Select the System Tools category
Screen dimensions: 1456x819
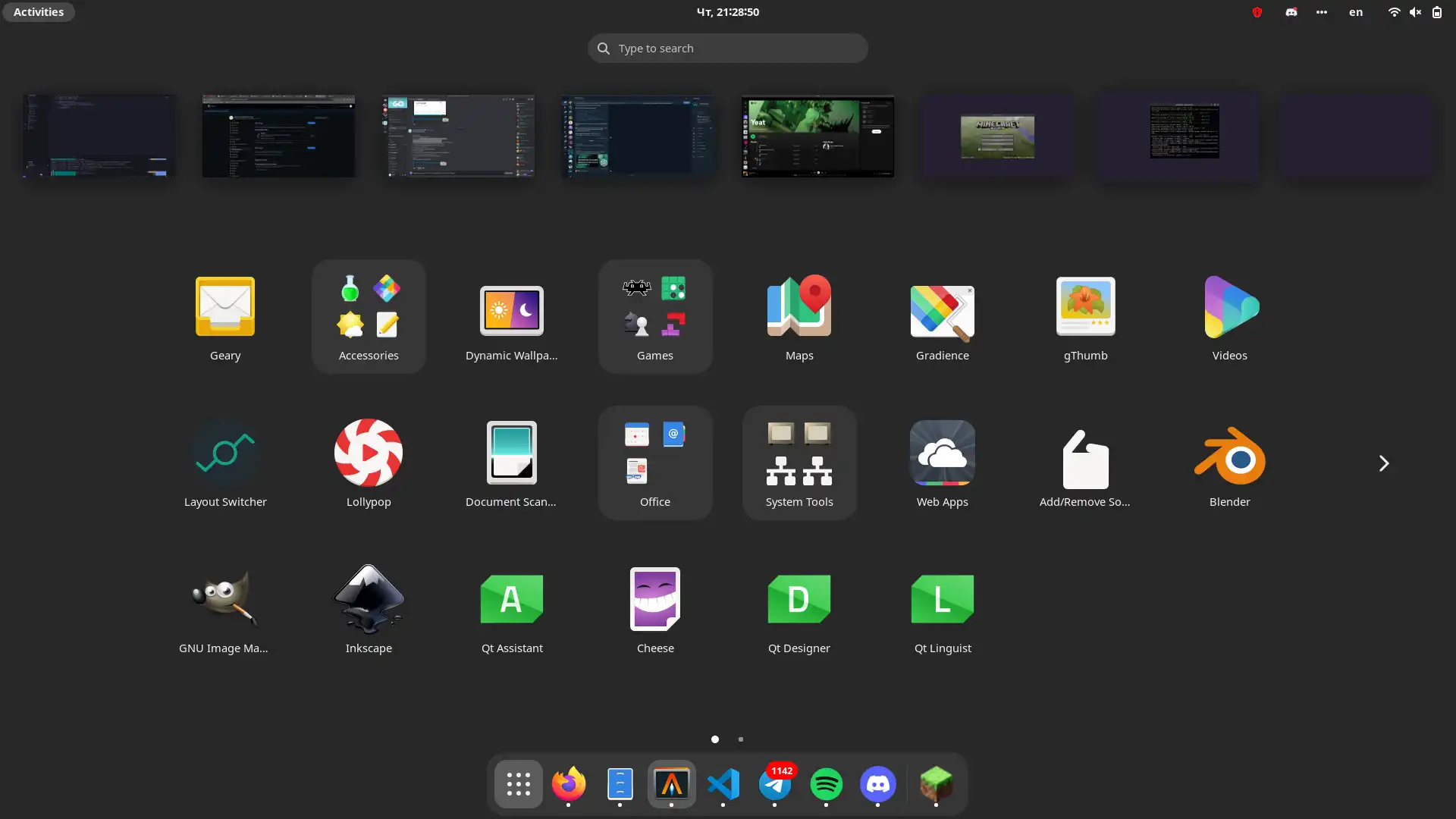(799, 462)
